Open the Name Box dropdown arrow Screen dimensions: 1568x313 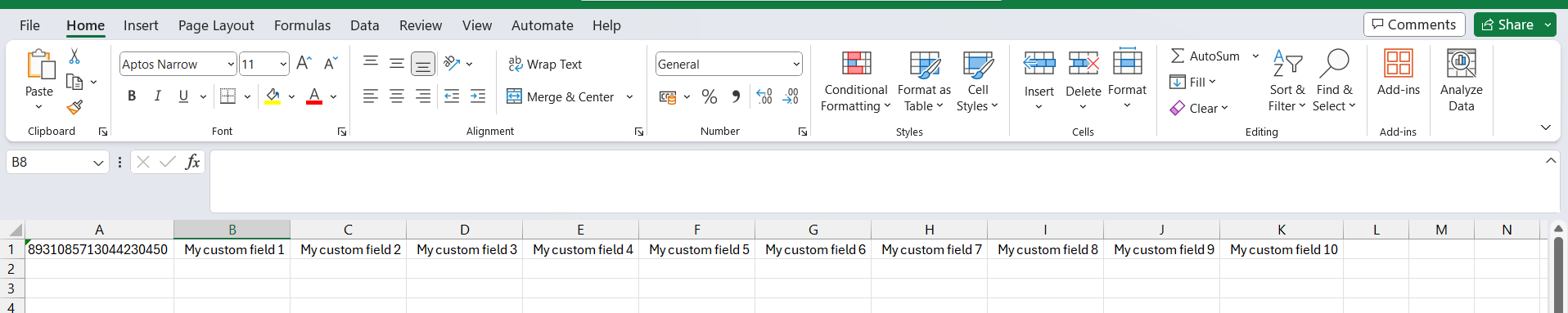click(x=98, y=163)
